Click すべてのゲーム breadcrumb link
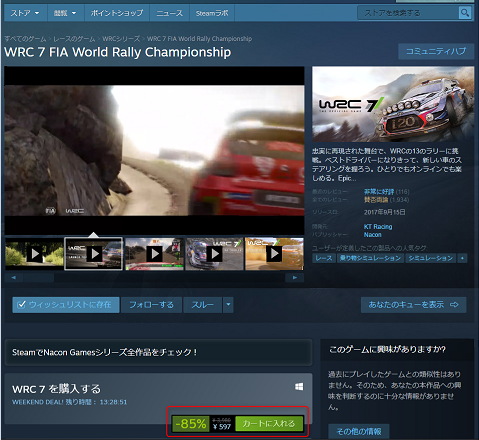This screenshot has height=440, width=479. point(25,39)
